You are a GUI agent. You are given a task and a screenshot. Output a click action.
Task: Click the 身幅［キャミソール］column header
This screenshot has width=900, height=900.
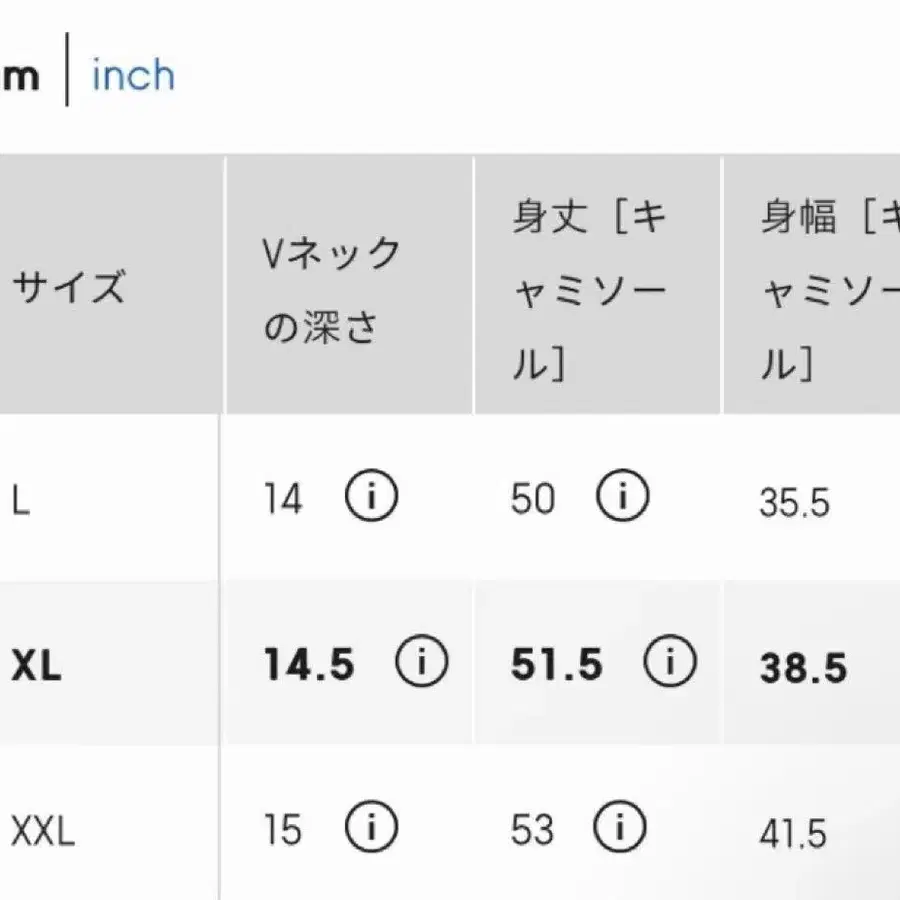click(x=820, y=285)
